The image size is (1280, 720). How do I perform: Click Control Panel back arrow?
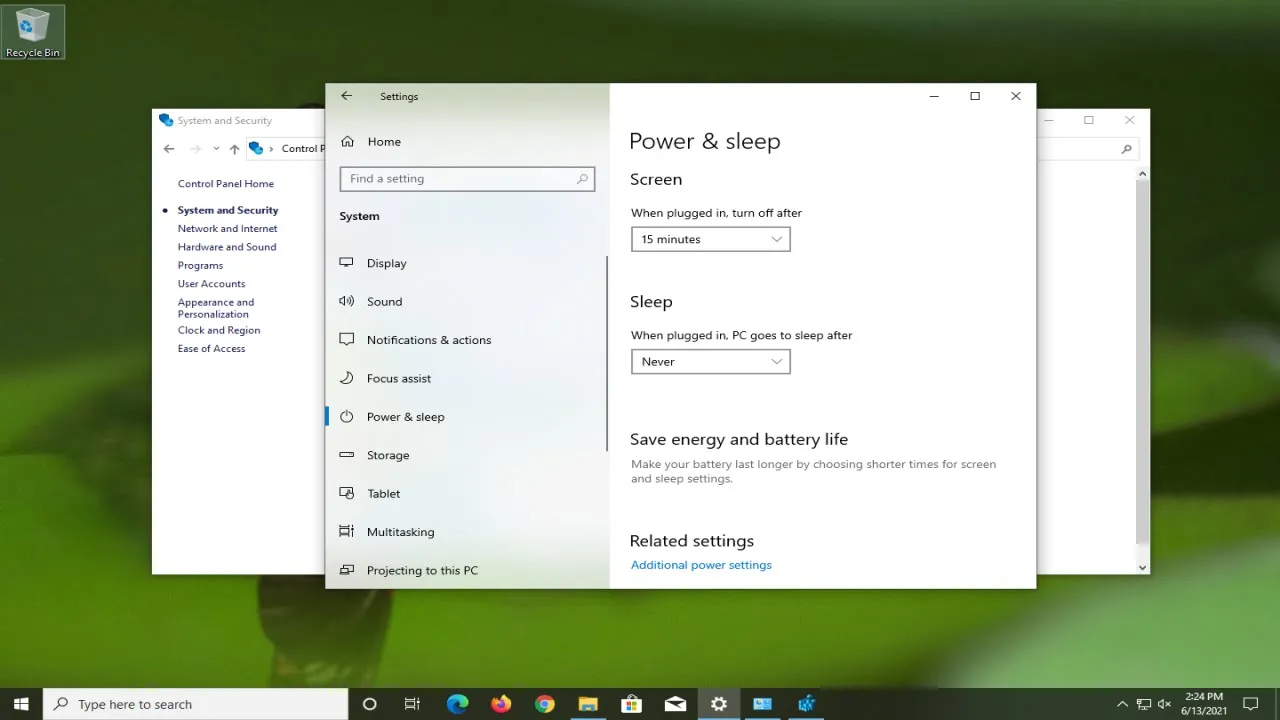[169, 149]
